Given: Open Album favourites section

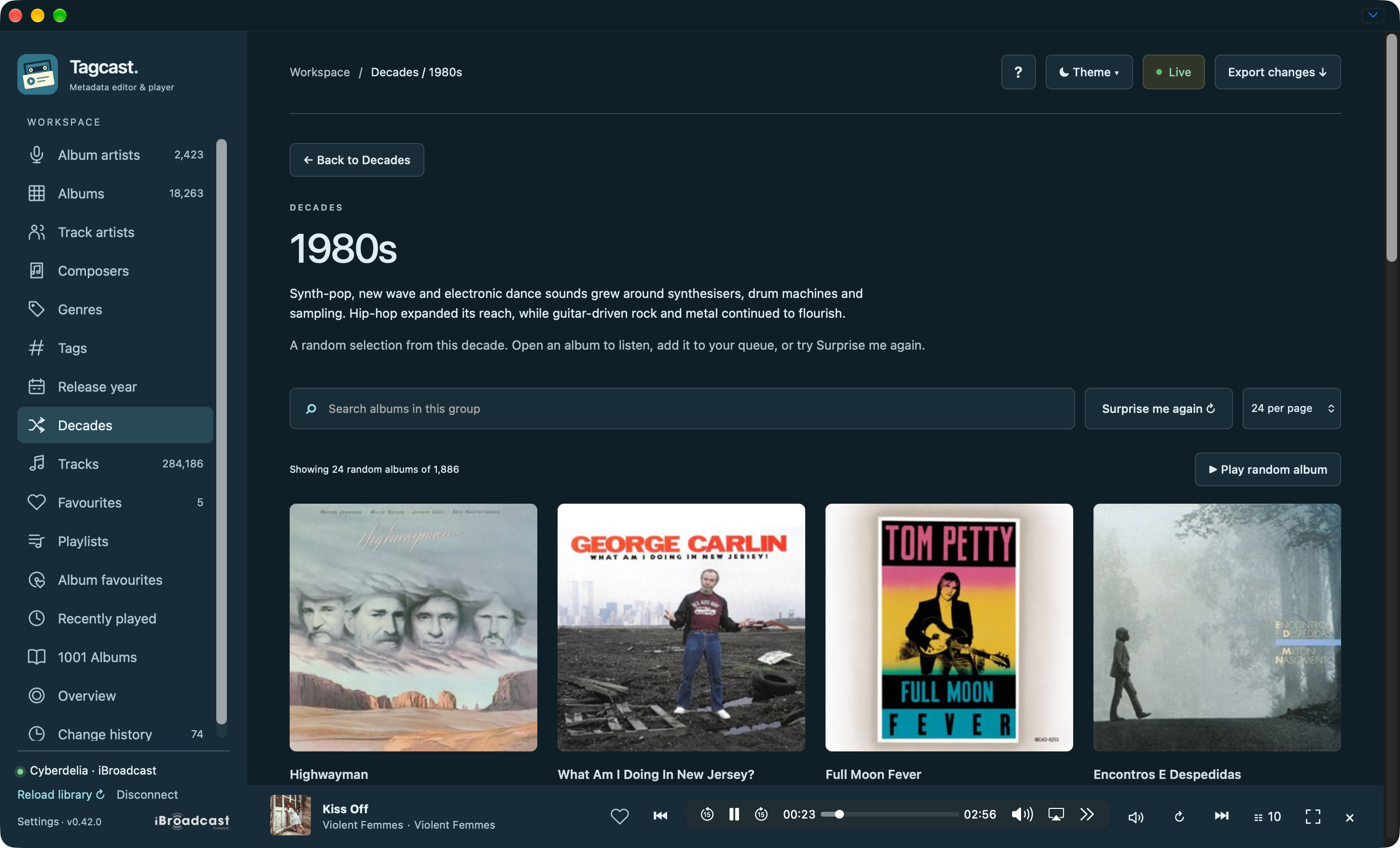Looking at the screenshot, I should 115,579.
